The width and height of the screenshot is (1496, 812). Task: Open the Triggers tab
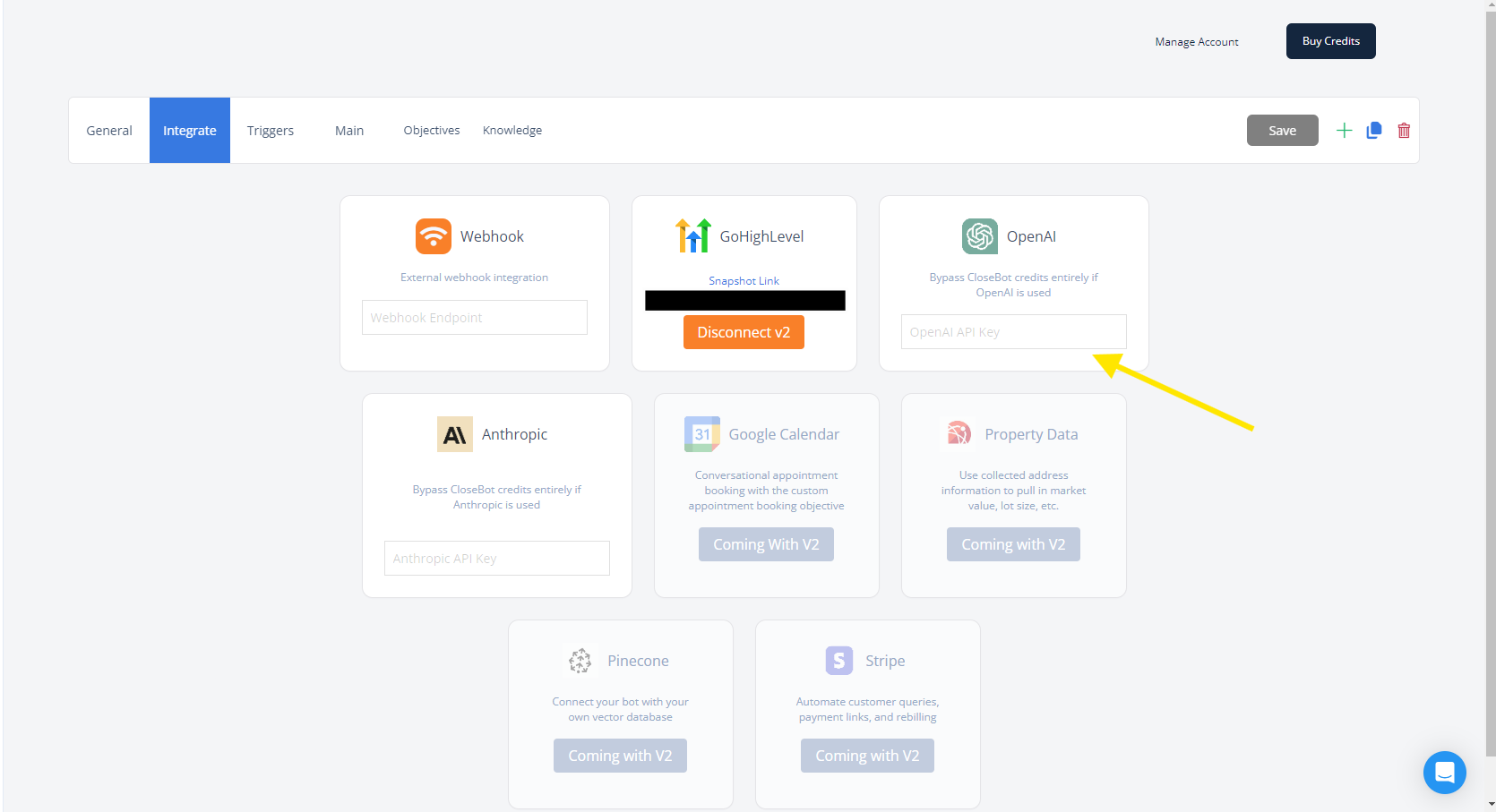(271, 131)
